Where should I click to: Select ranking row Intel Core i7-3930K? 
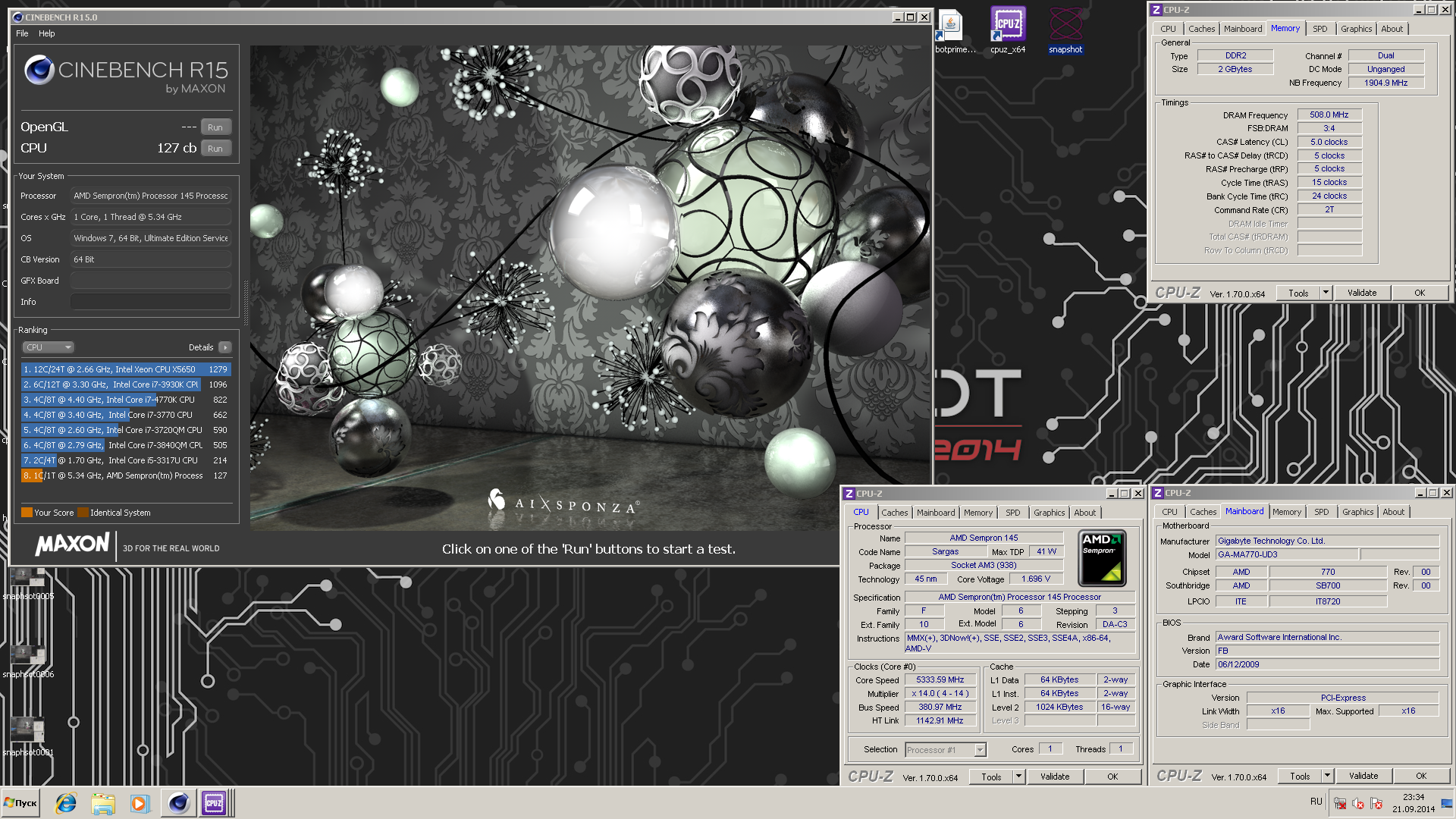point(126,384)
